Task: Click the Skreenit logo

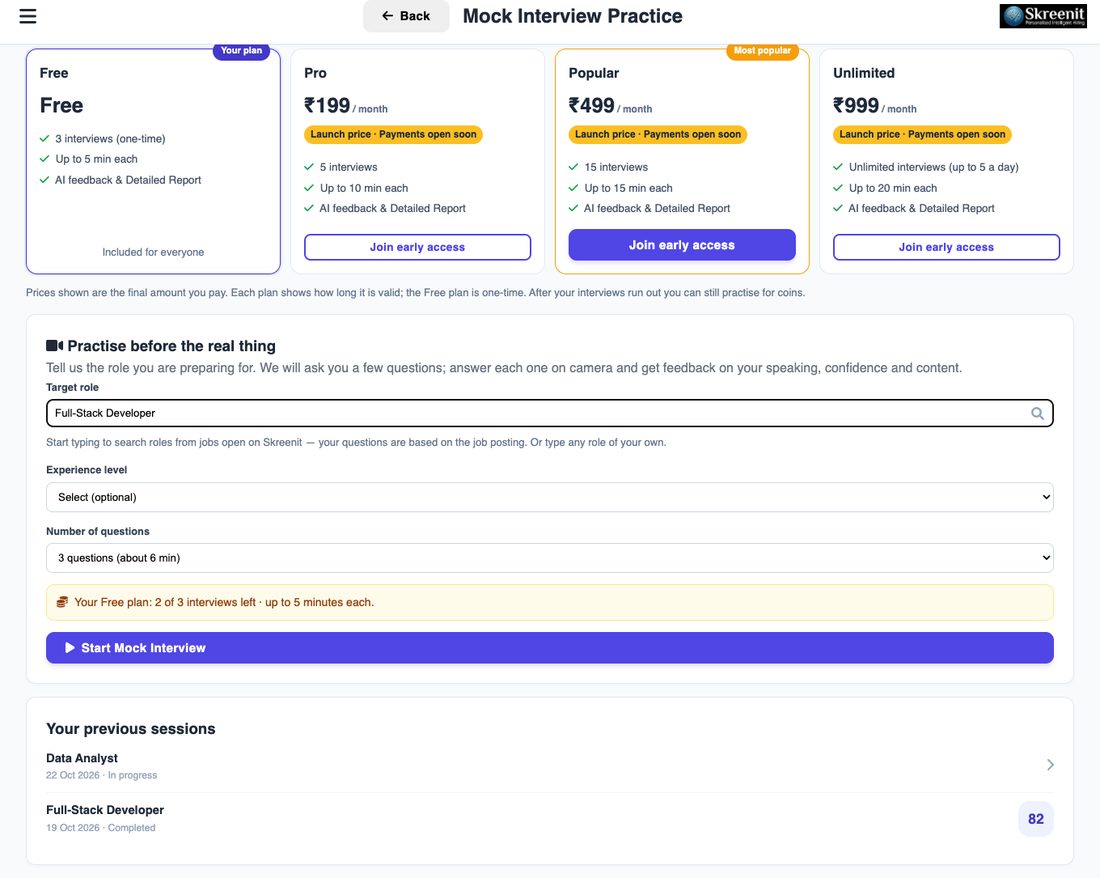Action: click(1042, 16)
